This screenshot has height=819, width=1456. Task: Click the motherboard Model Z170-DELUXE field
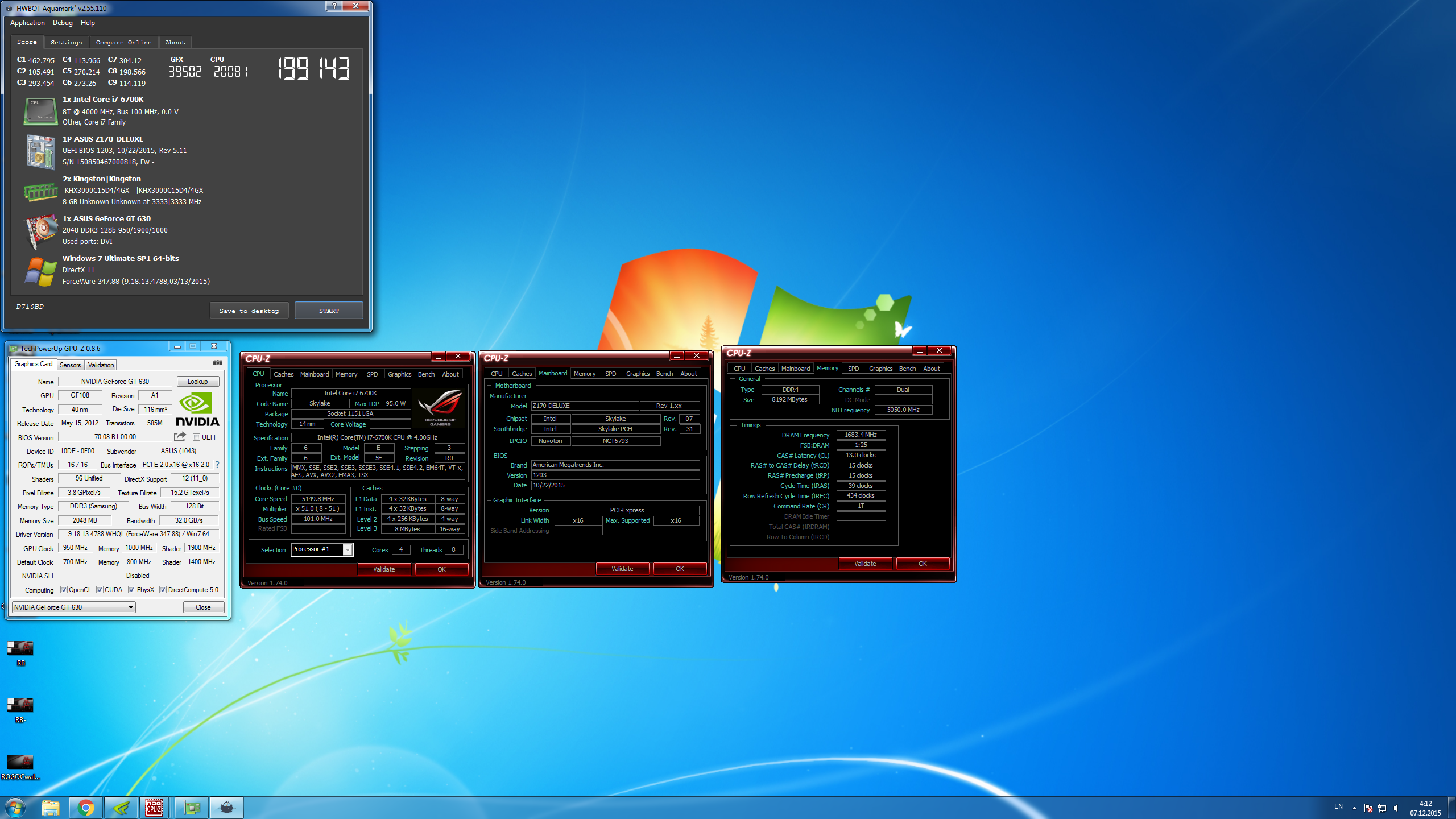tap(585, 405)
